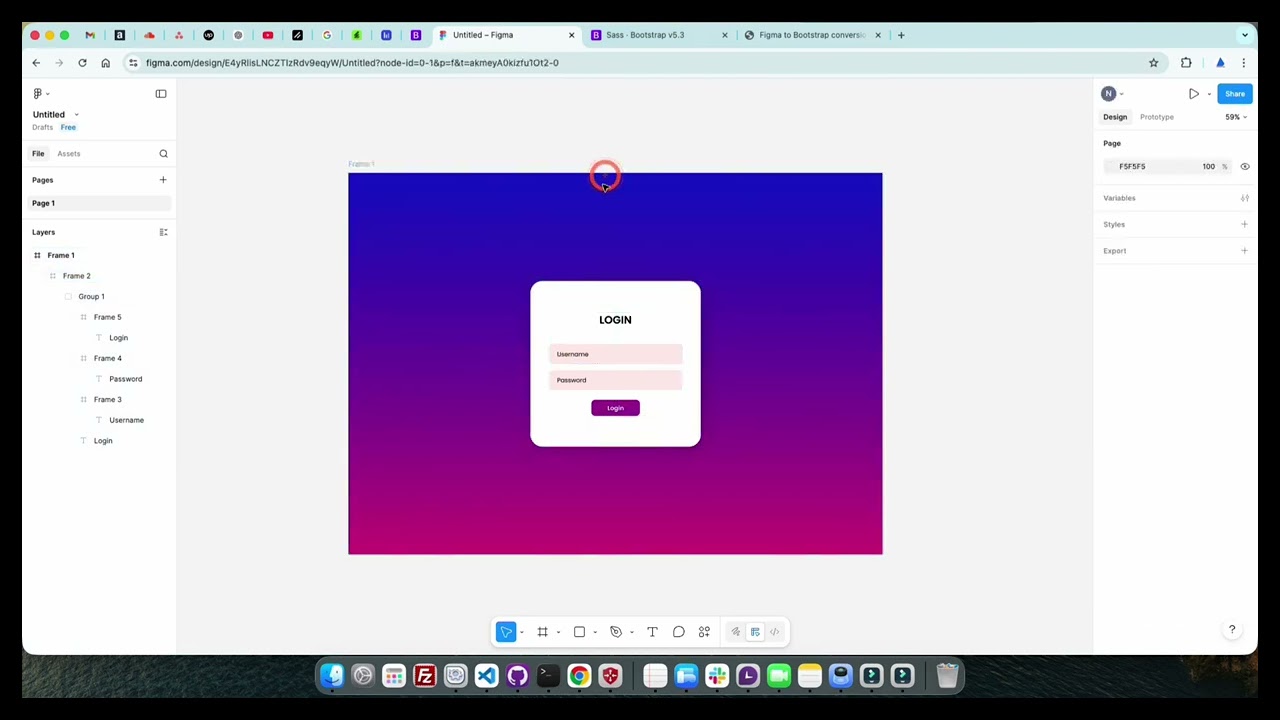Open Figma main menu logo
Screen dimensions: 1280x720
38,94
